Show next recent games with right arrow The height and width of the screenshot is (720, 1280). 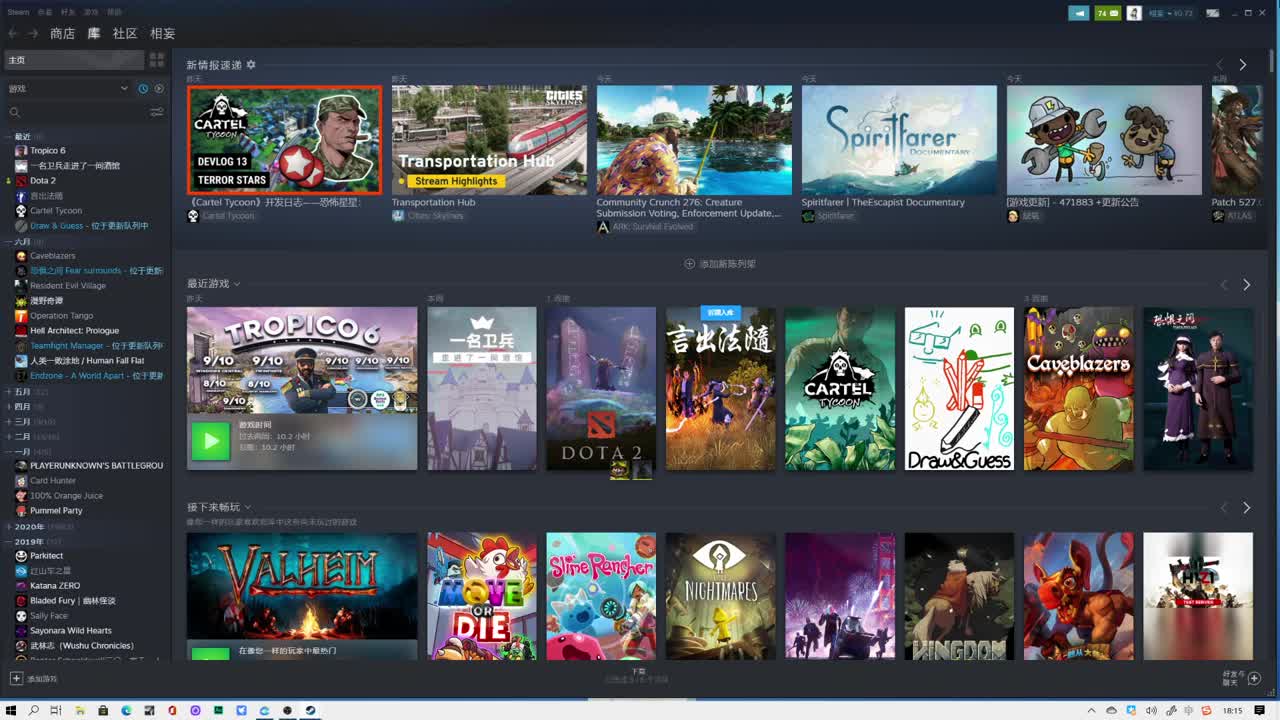tap(1246, 285)
